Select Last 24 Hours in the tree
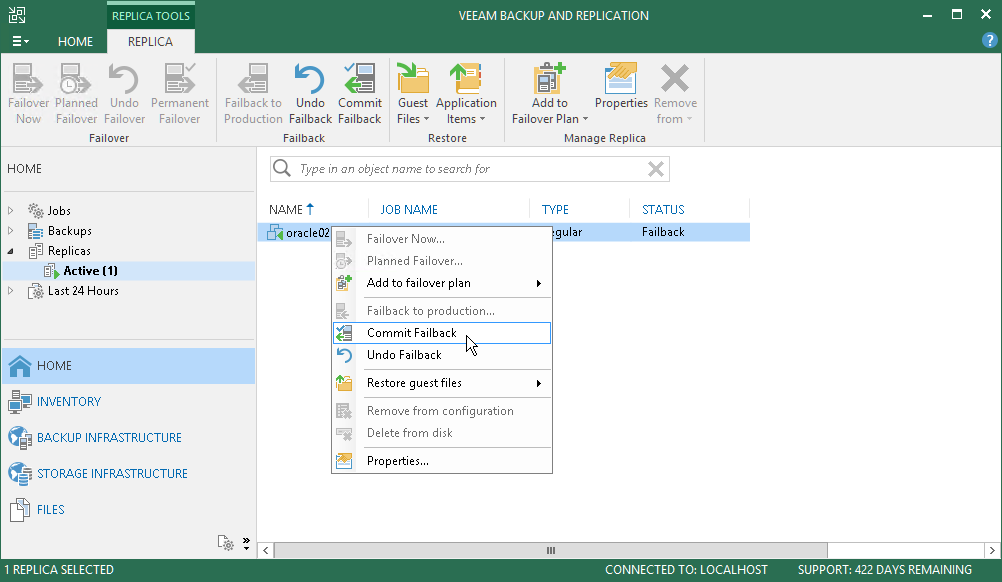1002x582 pixels. coord(83,291)
